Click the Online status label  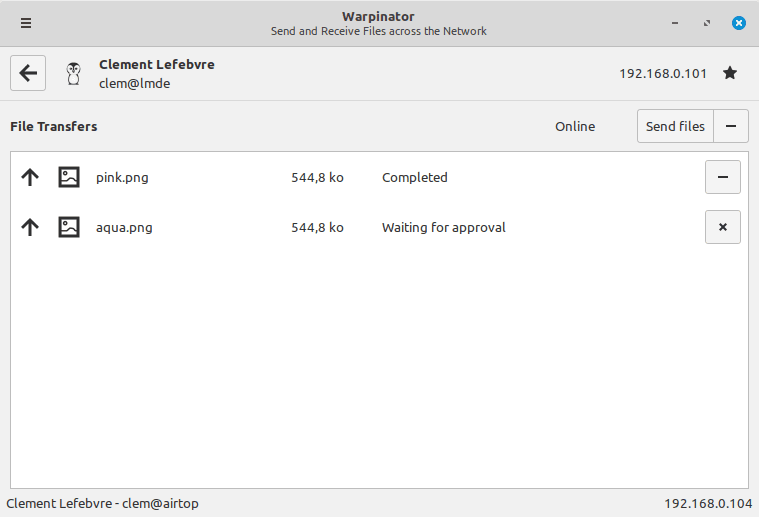[x=575, y=126]
